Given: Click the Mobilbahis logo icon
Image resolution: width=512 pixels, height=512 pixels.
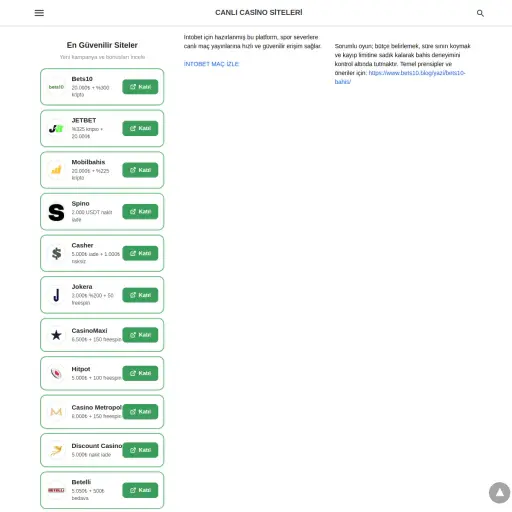Looking at the screenshot, I should pyautogui.click(x=56, y=170).
